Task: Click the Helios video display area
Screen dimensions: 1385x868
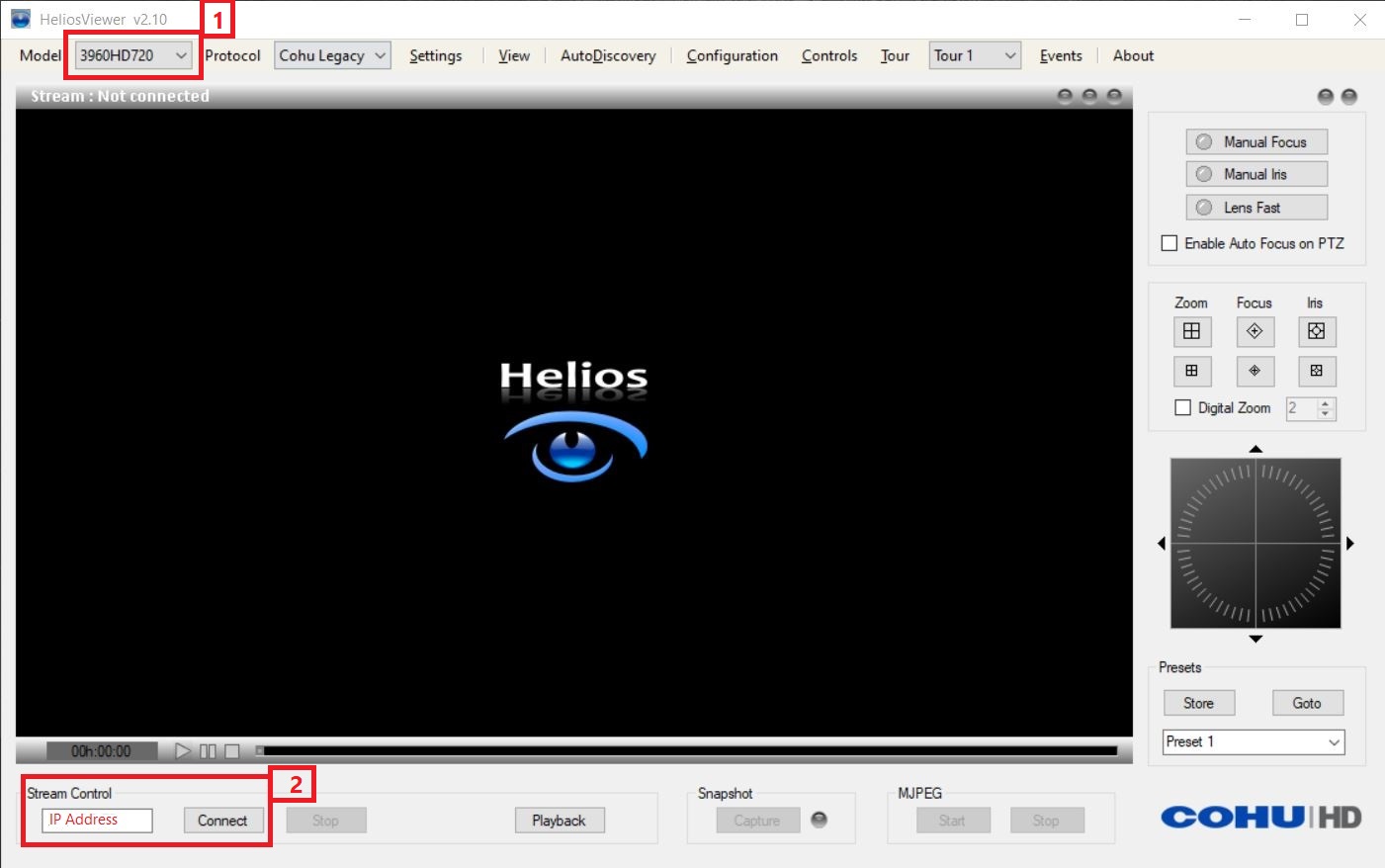Action: click(574, 422)
